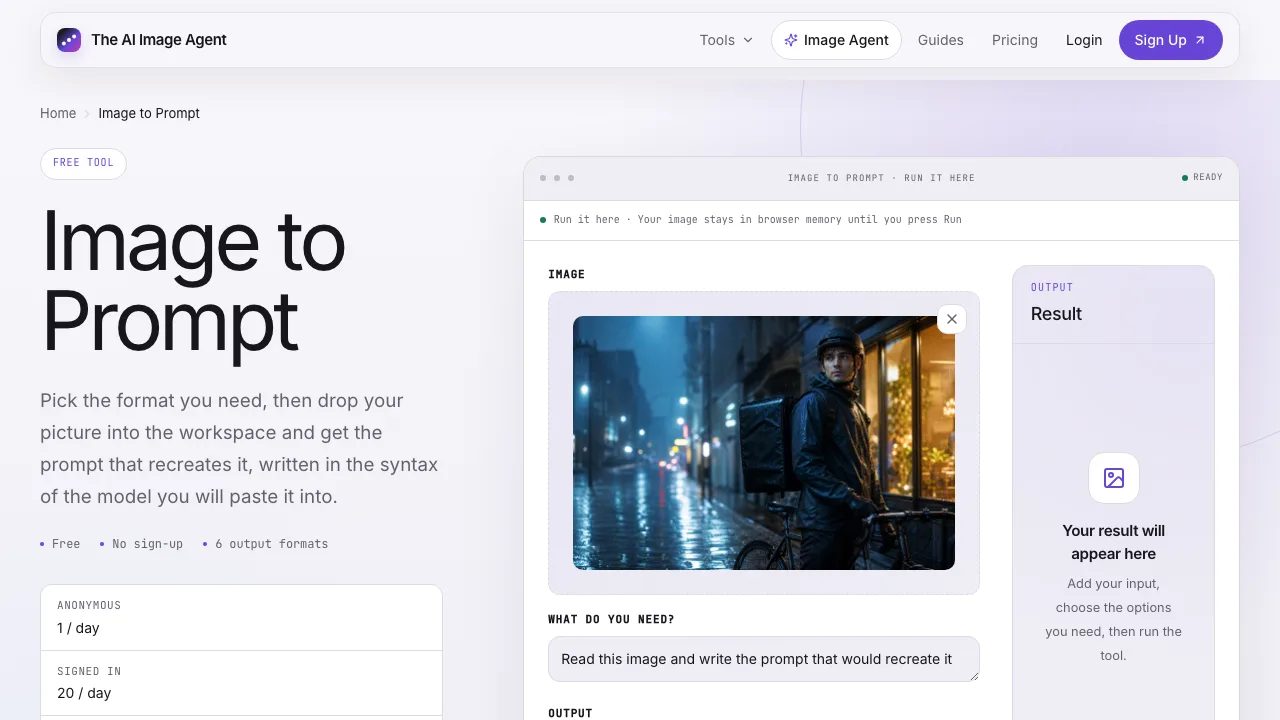Image resolution: width=1280 pixels, height=720 pixels.
Task: Click the OUTPUT section label below the field
Action: [x=570, y=713]
